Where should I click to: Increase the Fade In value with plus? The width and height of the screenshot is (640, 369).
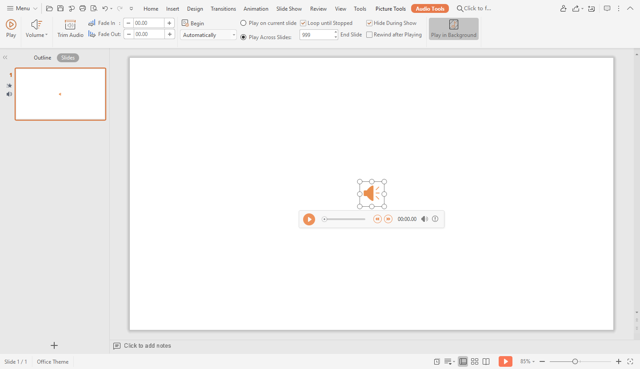tap(169, 23)
